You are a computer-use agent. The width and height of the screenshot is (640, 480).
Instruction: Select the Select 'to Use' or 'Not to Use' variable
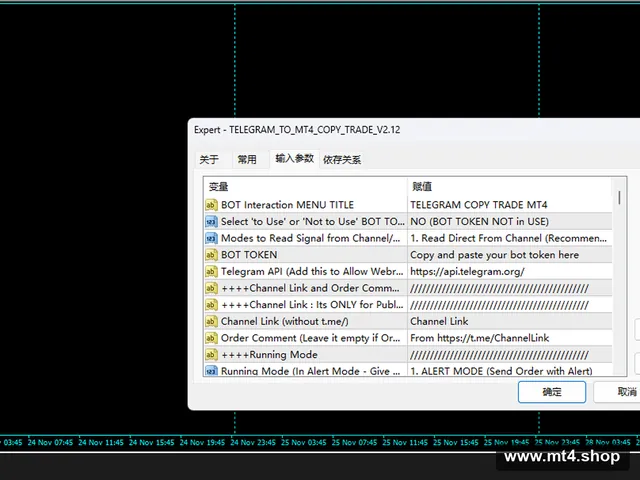[312, 222]
